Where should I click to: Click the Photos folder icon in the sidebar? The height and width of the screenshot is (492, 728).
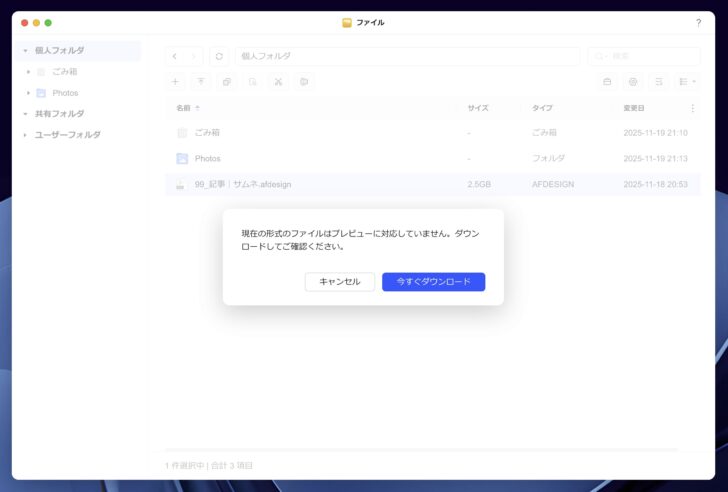click(41, 93)
